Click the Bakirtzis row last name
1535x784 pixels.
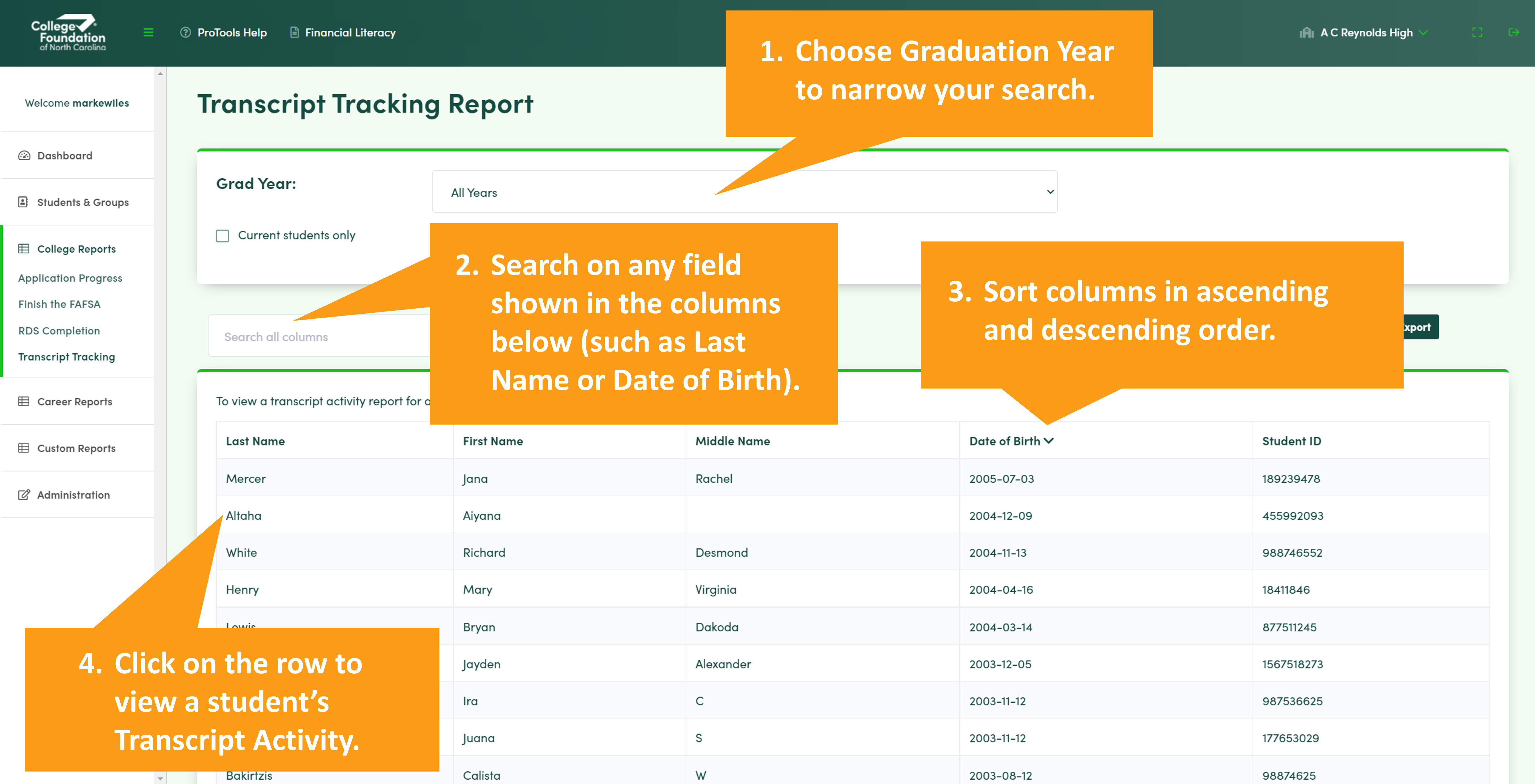point(249,775)
